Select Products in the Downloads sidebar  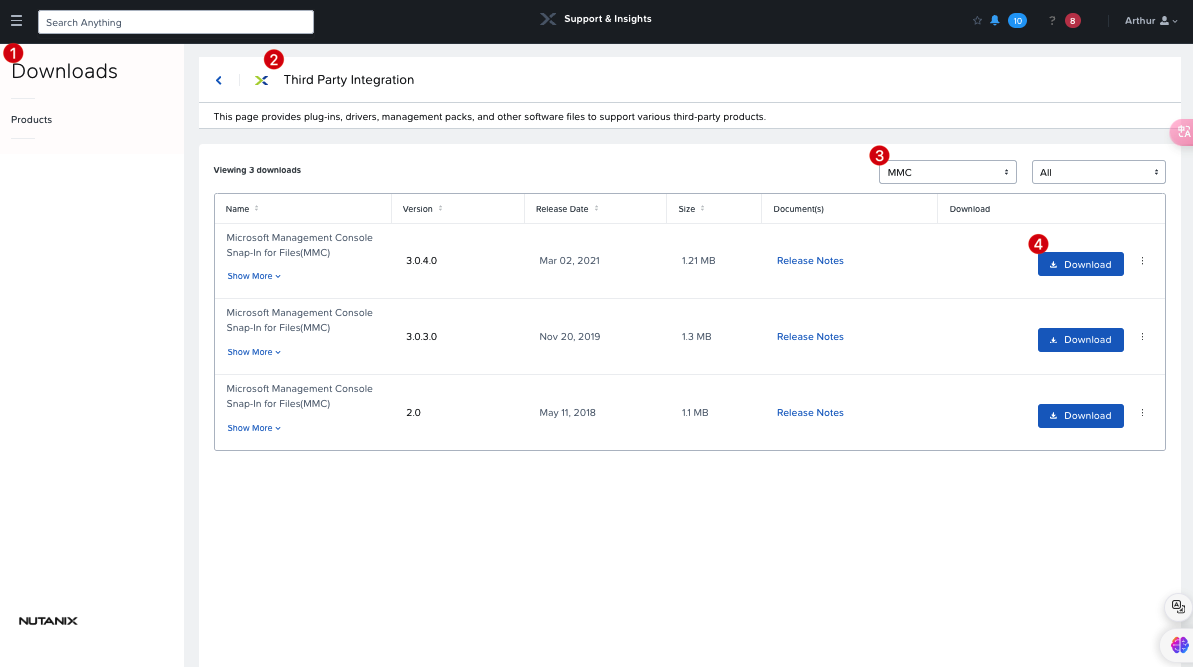(31, 119)
